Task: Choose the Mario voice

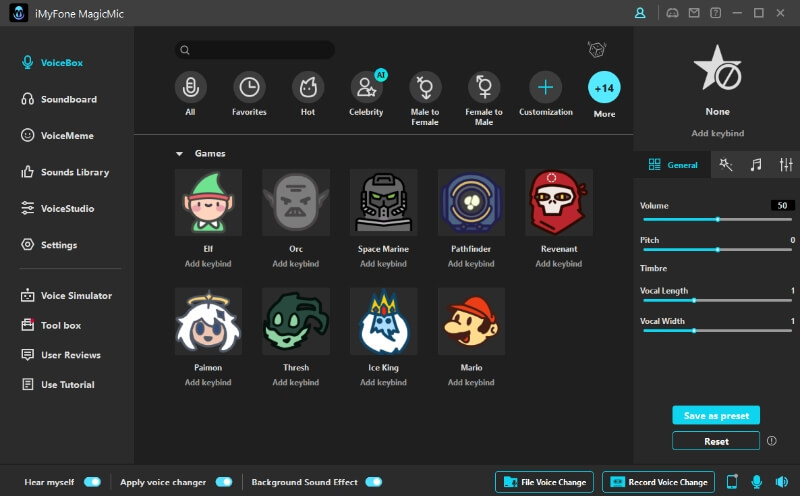Action: click(471, 321)
